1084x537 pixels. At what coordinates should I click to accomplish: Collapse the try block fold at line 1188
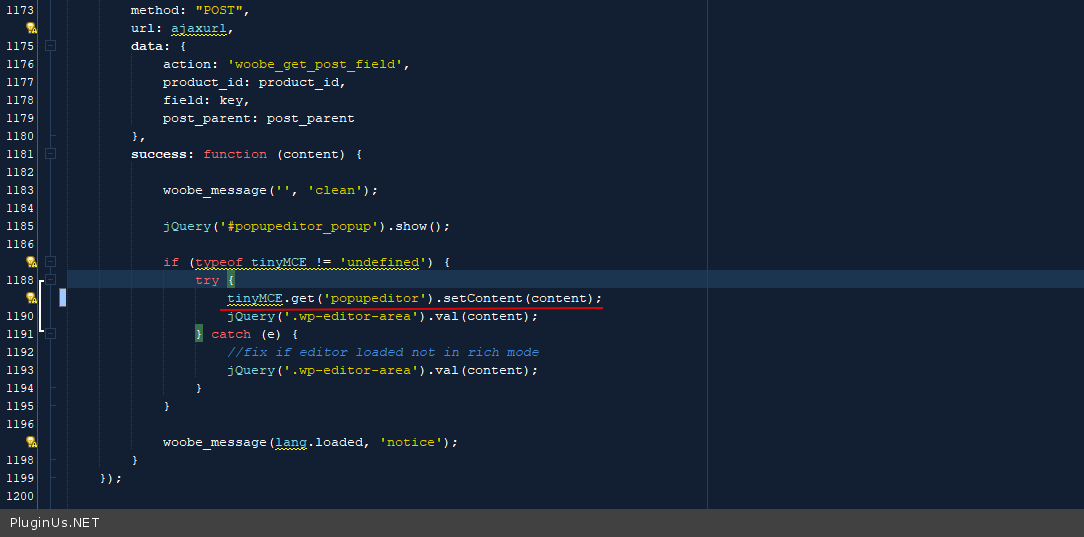[x=50, y=280]
